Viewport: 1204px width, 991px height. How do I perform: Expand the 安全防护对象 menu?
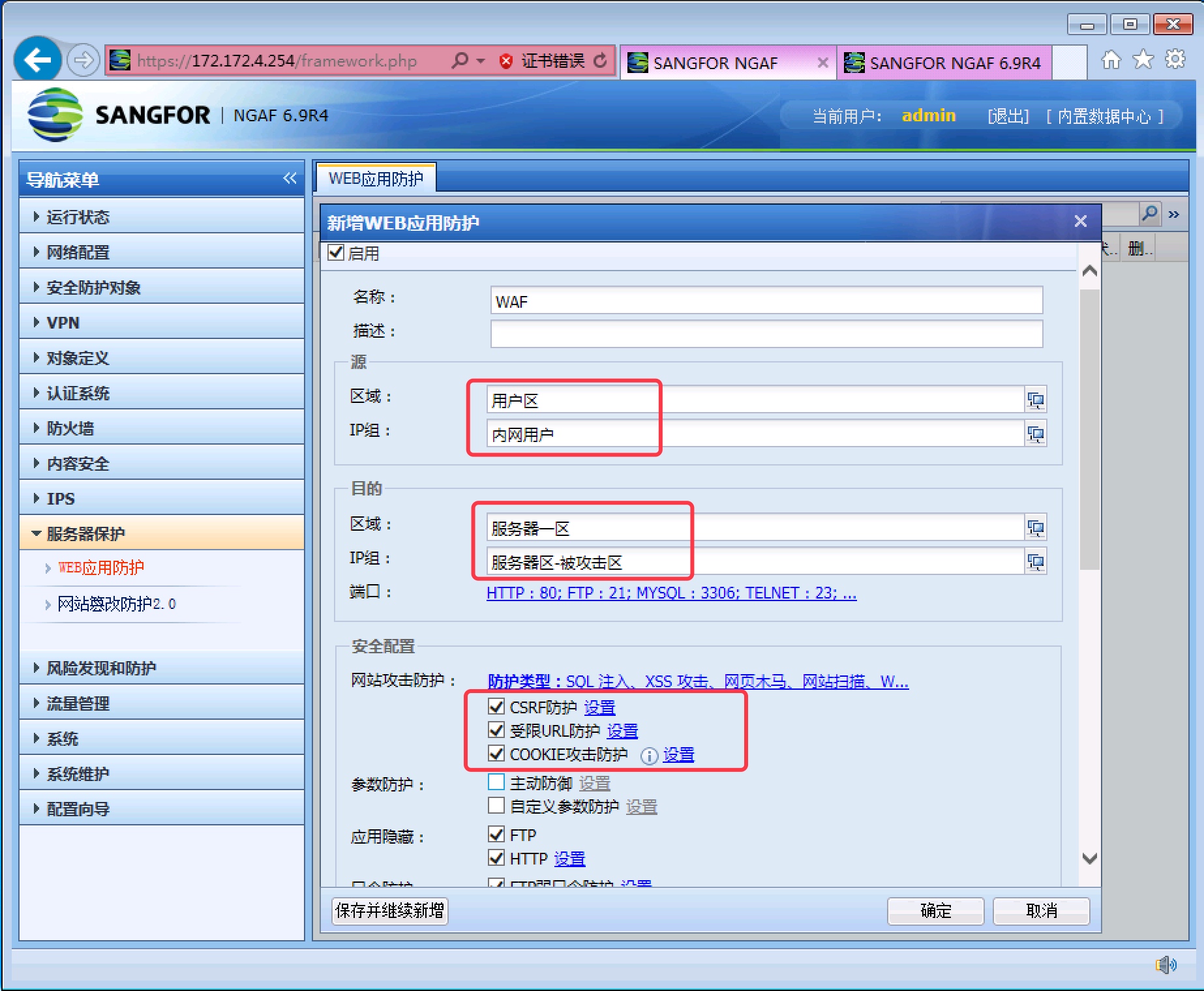coord(162,287)
